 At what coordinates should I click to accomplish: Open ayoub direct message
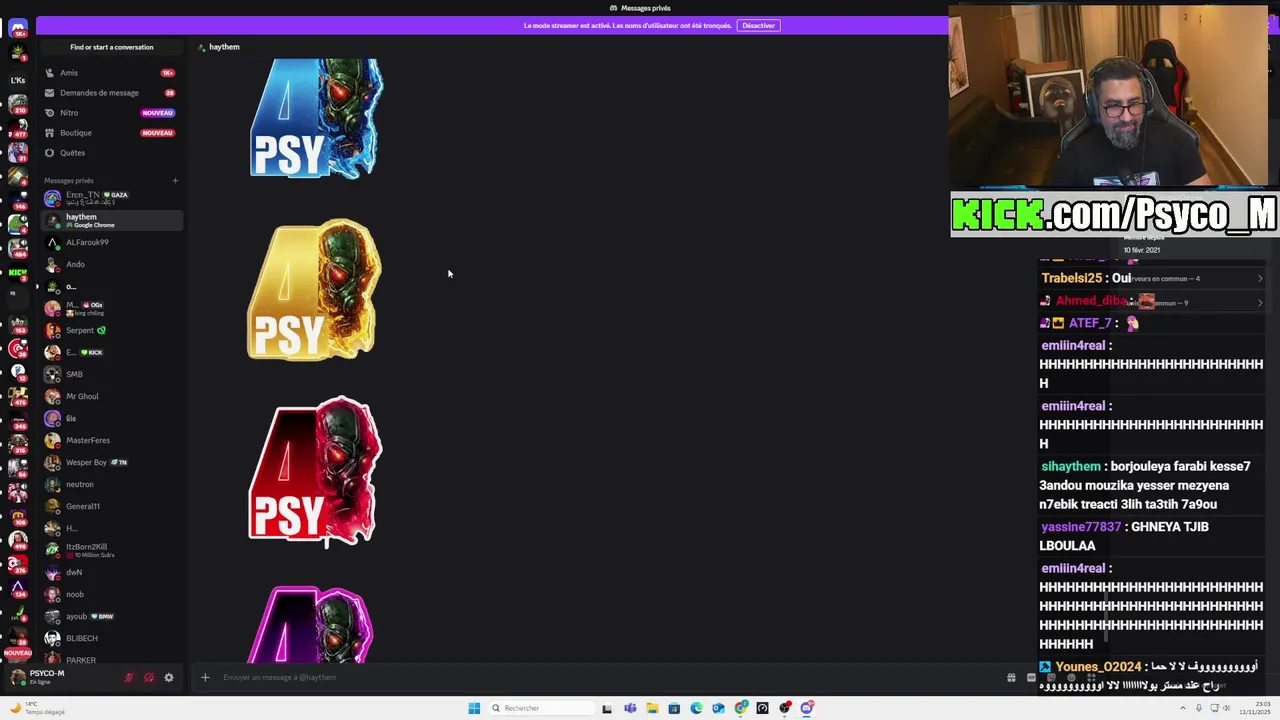point(111,616)
